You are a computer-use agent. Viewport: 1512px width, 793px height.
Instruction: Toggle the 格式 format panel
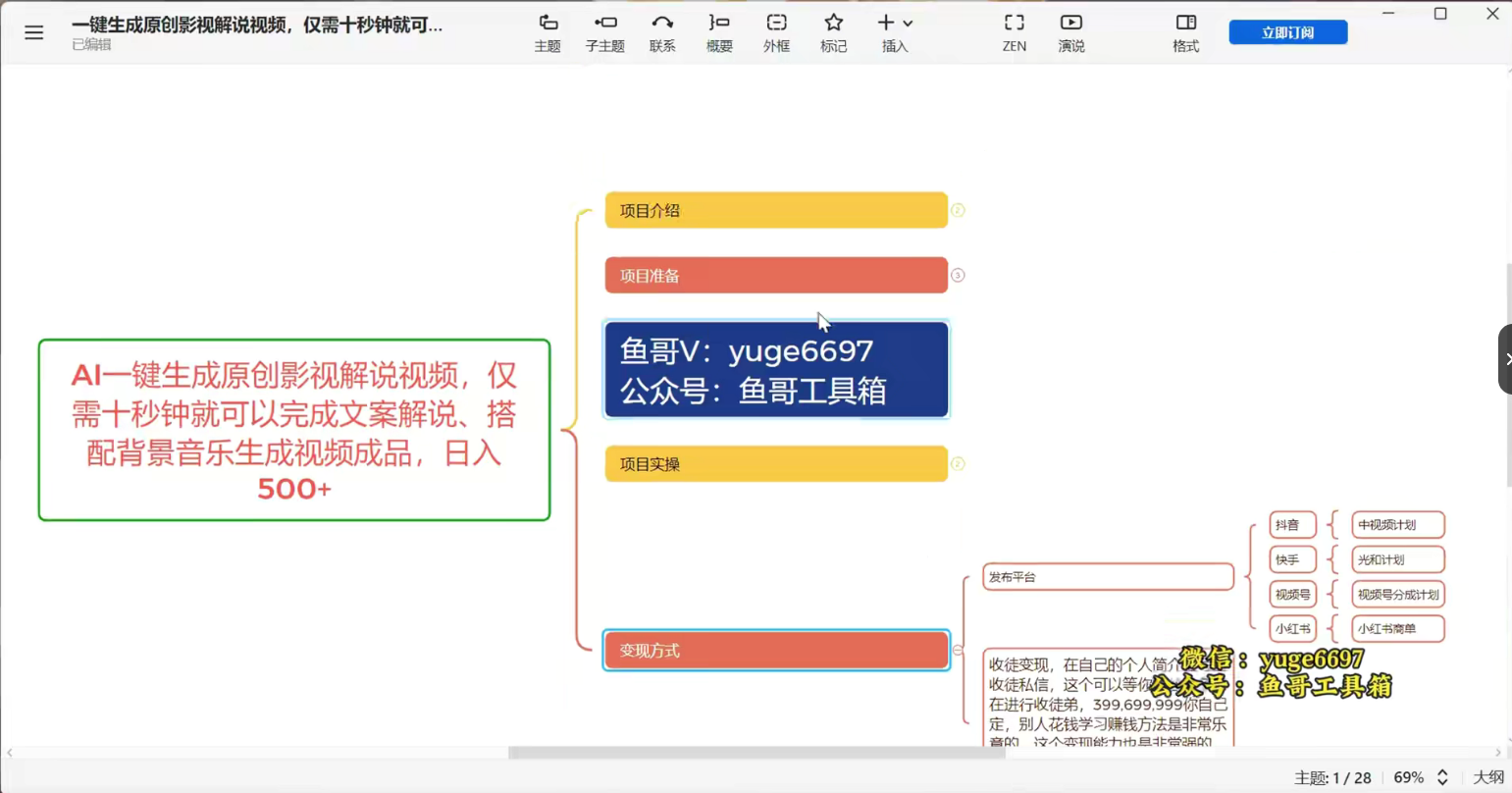(x=1186, y=32)
